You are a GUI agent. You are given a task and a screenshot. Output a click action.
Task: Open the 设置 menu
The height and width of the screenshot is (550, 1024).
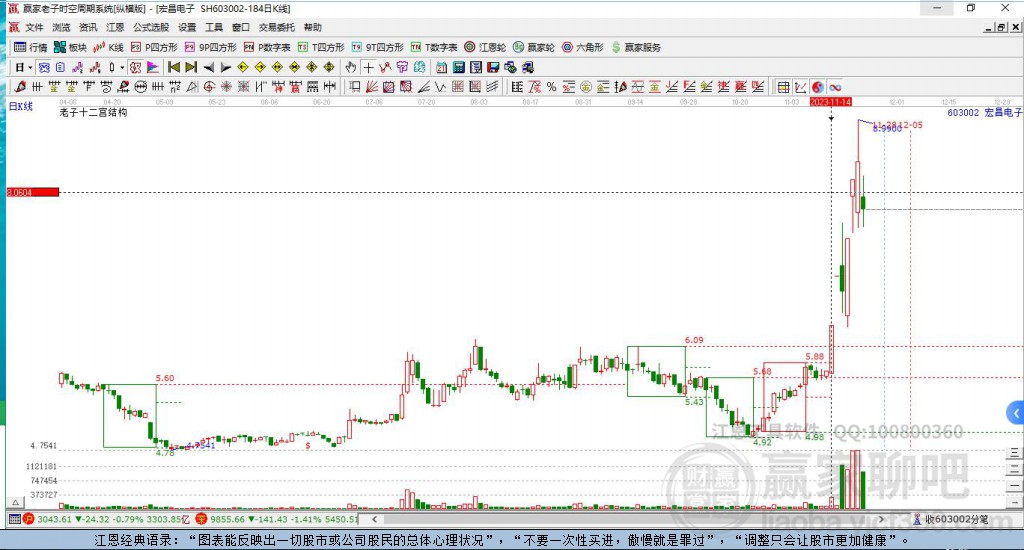point(187,27)
